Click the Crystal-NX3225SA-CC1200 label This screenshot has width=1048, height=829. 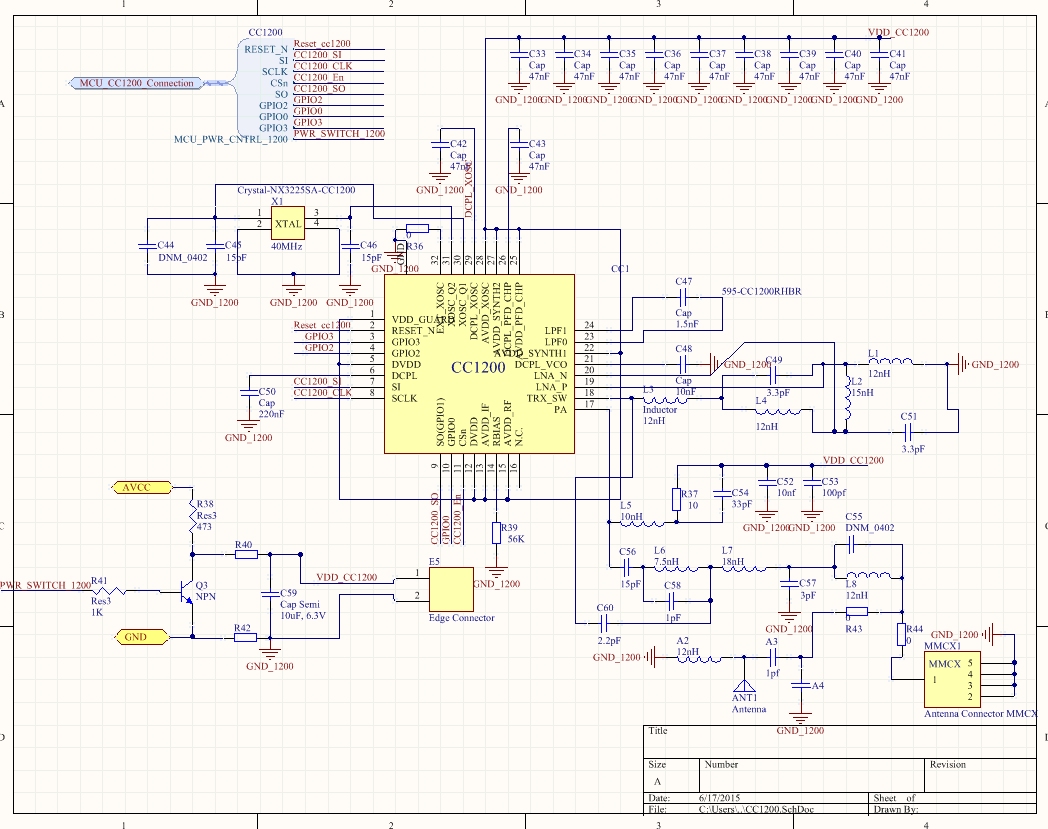click(x=296, y=190)
